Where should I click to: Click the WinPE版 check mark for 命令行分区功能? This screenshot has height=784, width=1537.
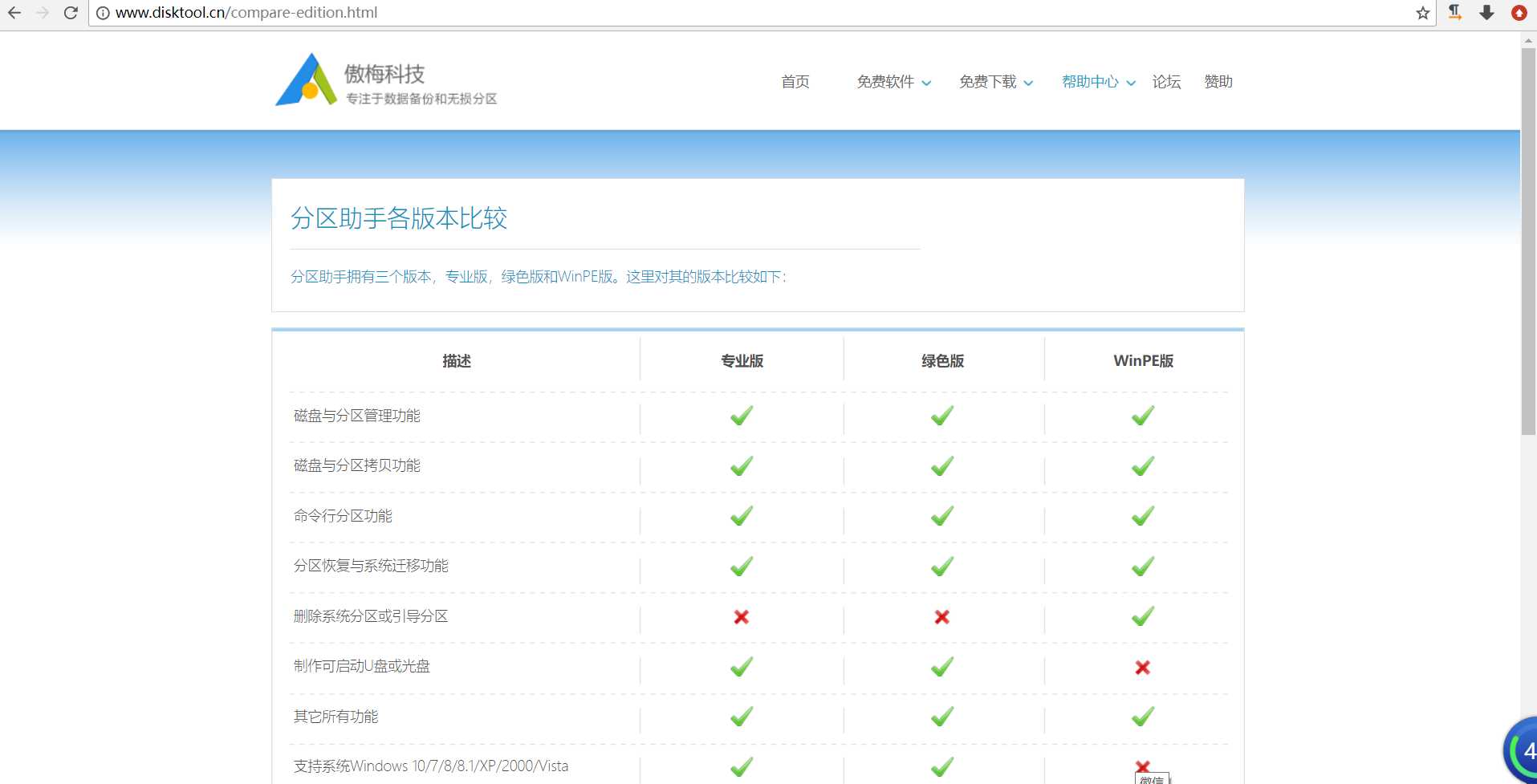pyautogui.click(x=1143, y=516)
